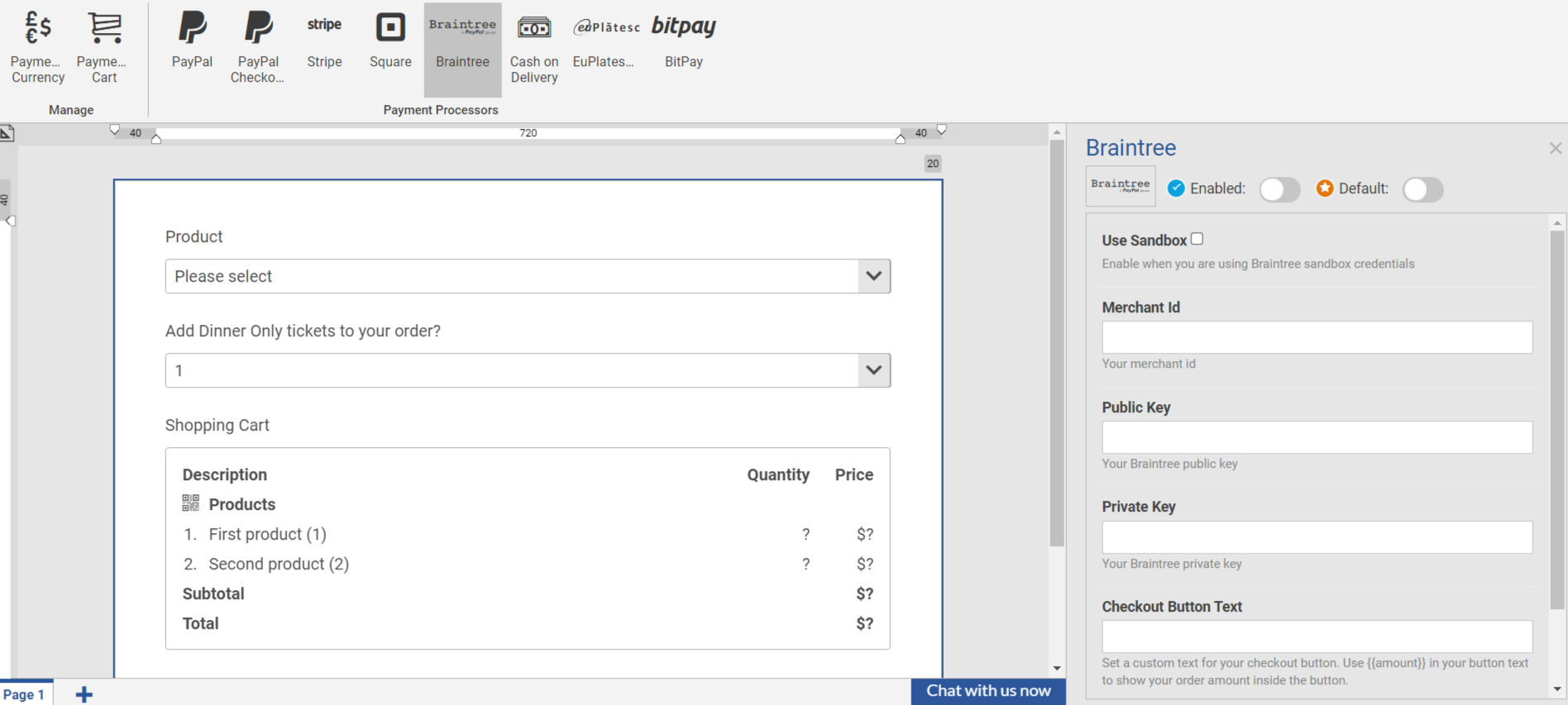Screen dimensions: 1568x705
Task: Click the Merchant Id input field
Action: tap(1317, 337)
